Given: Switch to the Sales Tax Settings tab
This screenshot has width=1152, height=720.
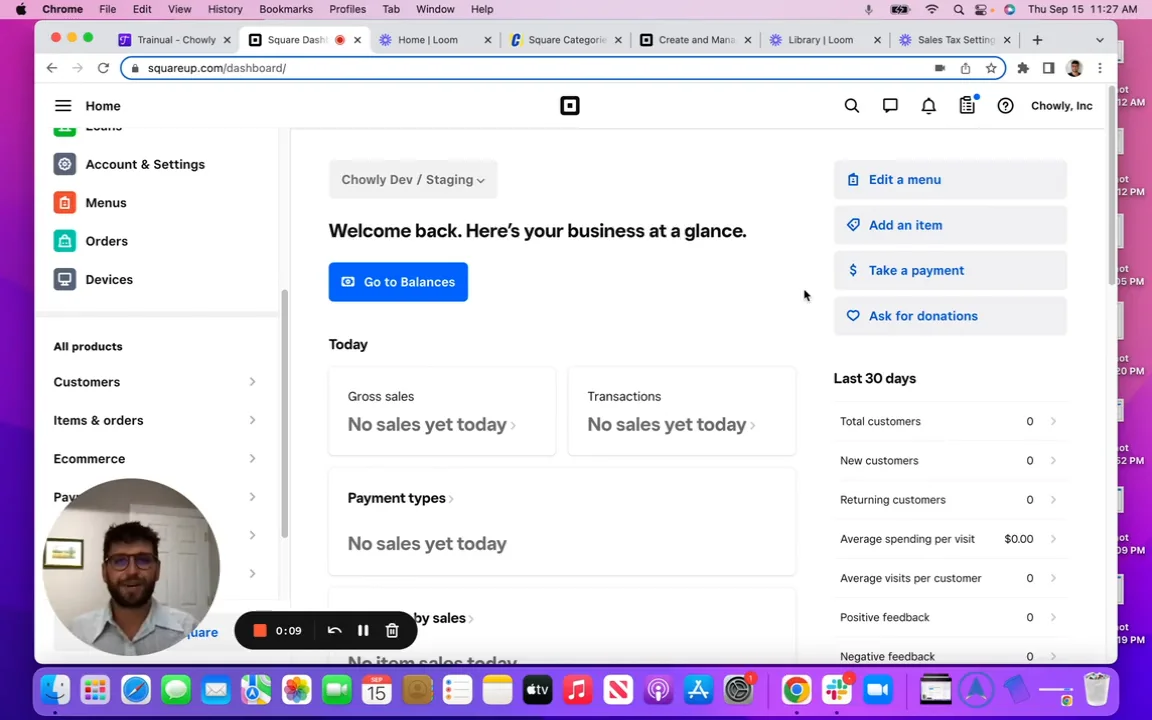Looking at the screenshot, I should click(x=954, y=40).
